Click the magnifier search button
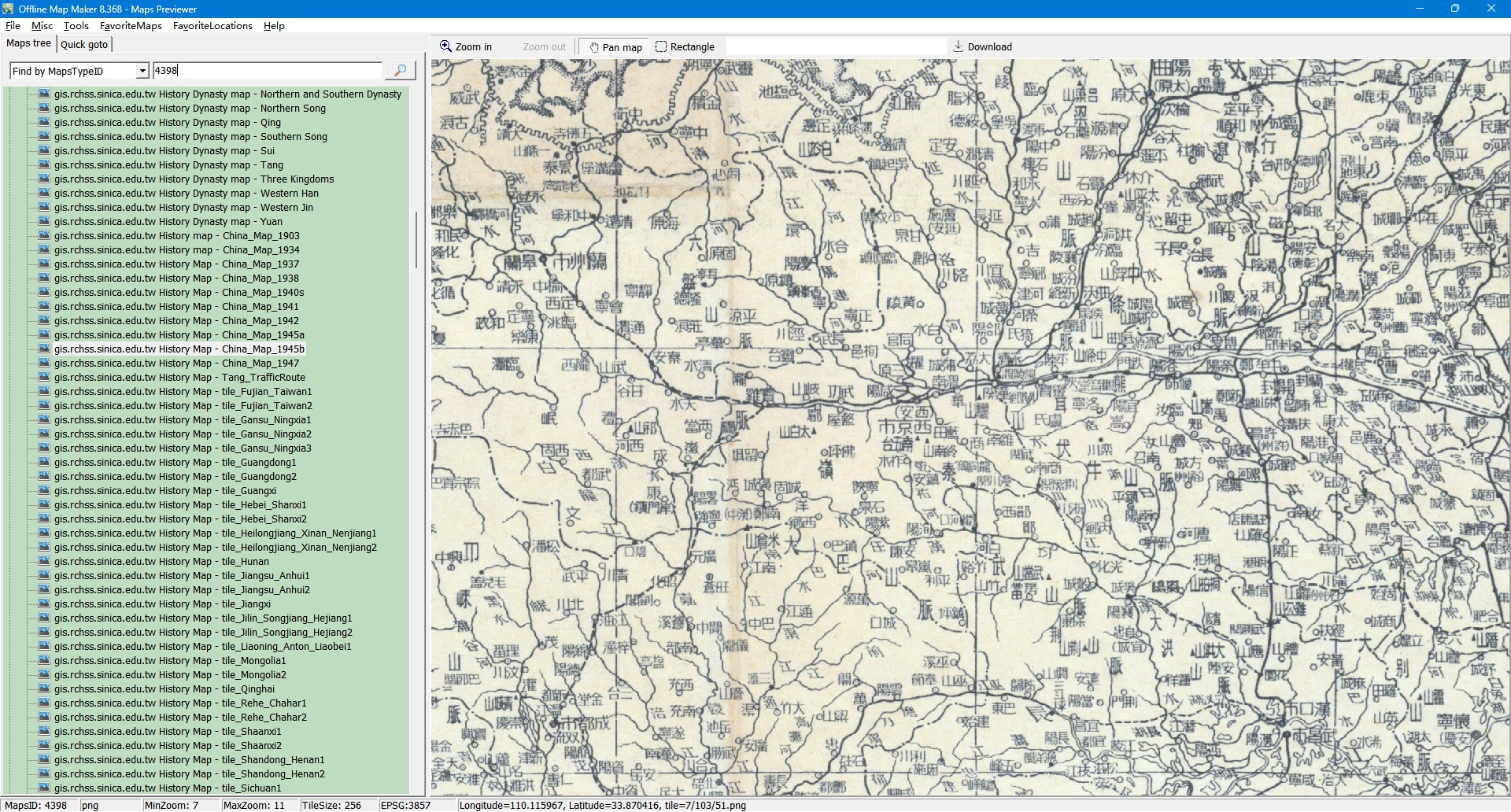 coord(400,71)
